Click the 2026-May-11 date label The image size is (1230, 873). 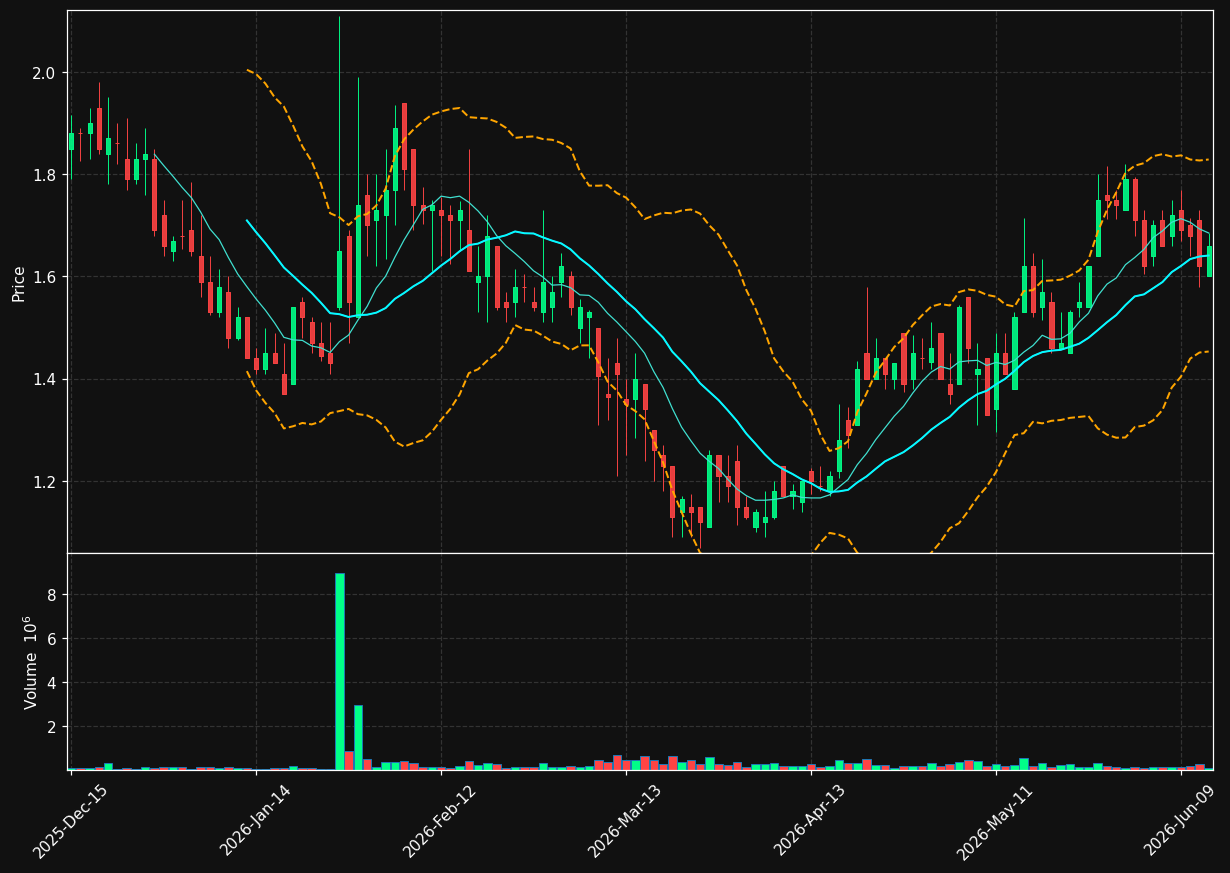coord(995,821)
